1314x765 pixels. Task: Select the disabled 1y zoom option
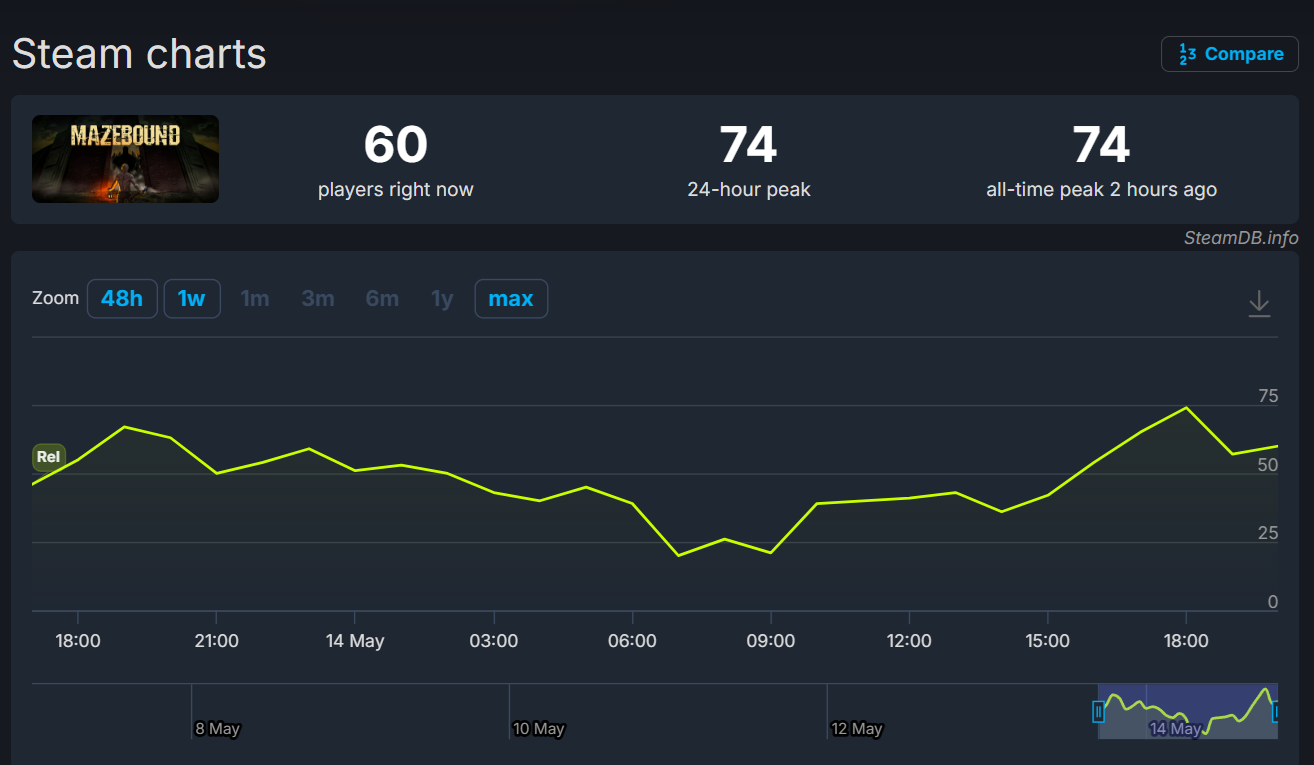[x=442, y=298]
